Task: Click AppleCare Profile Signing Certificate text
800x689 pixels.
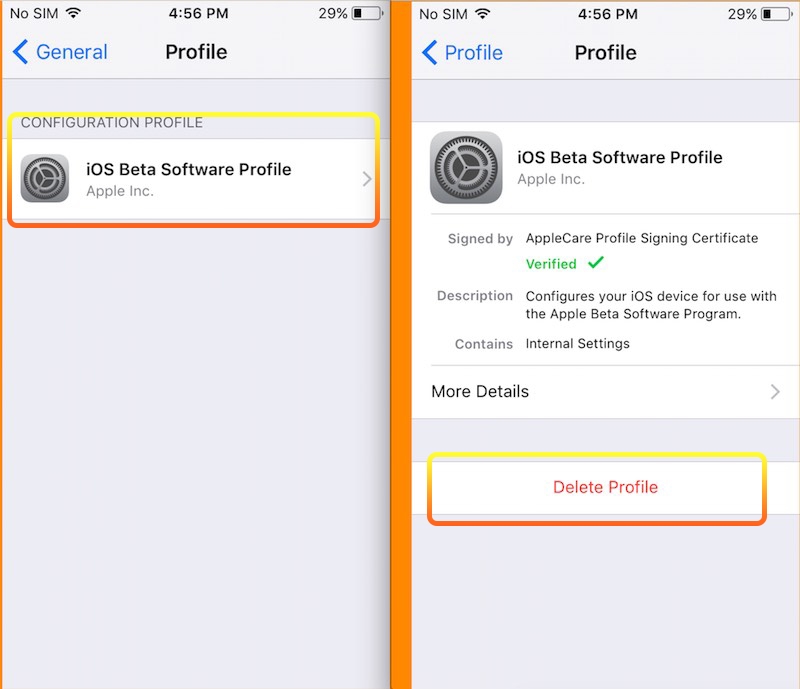Action: click(642, 238)
